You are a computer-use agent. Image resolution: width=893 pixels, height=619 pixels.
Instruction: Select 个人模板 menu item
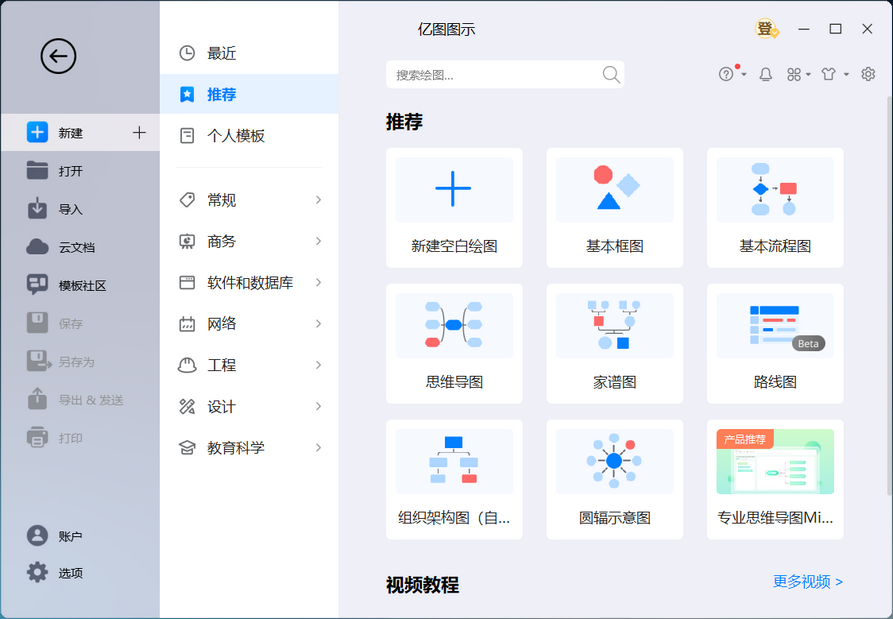point(249,136)
